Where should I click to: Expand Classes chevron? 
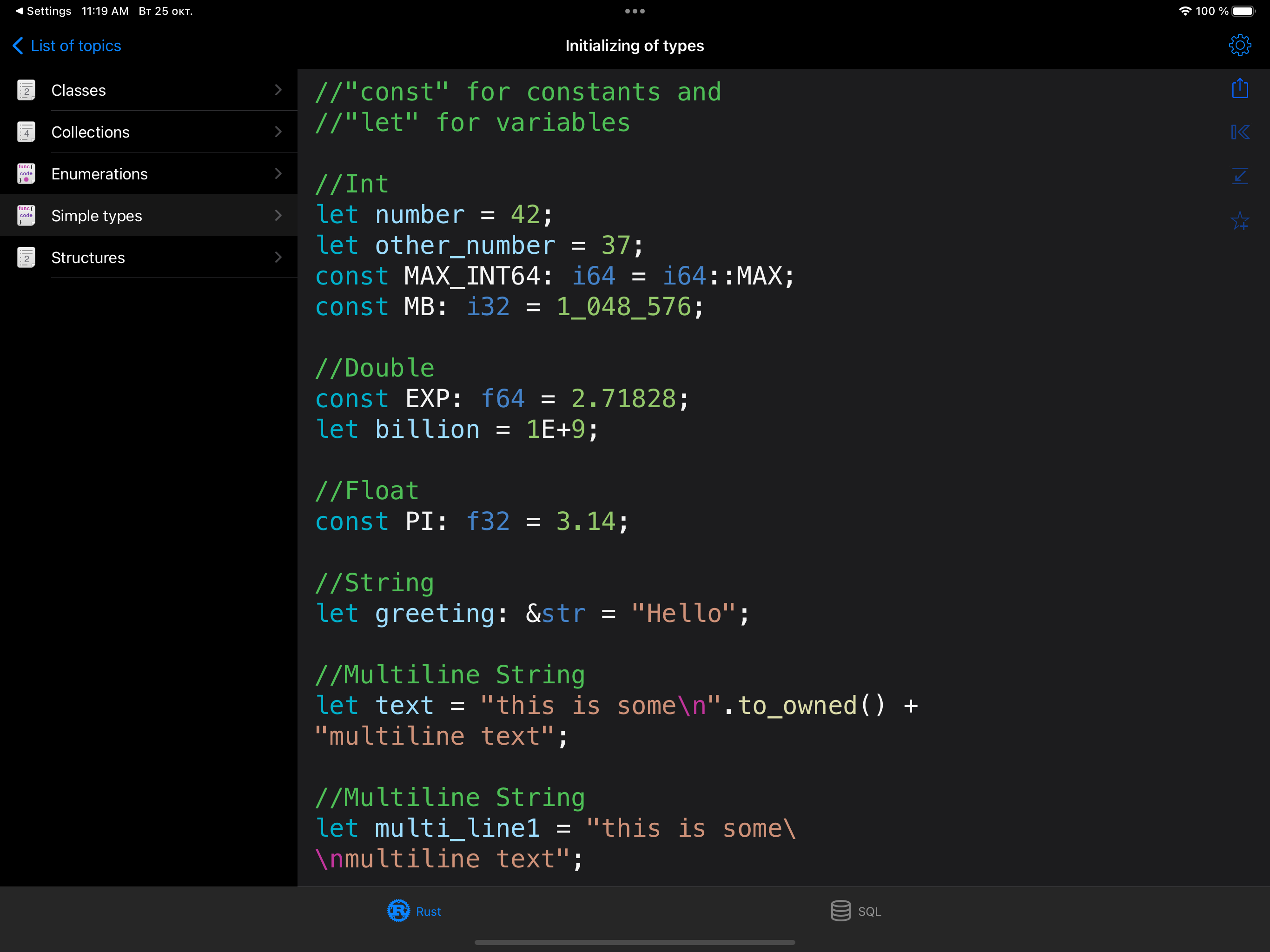click(x=278, y=90)
